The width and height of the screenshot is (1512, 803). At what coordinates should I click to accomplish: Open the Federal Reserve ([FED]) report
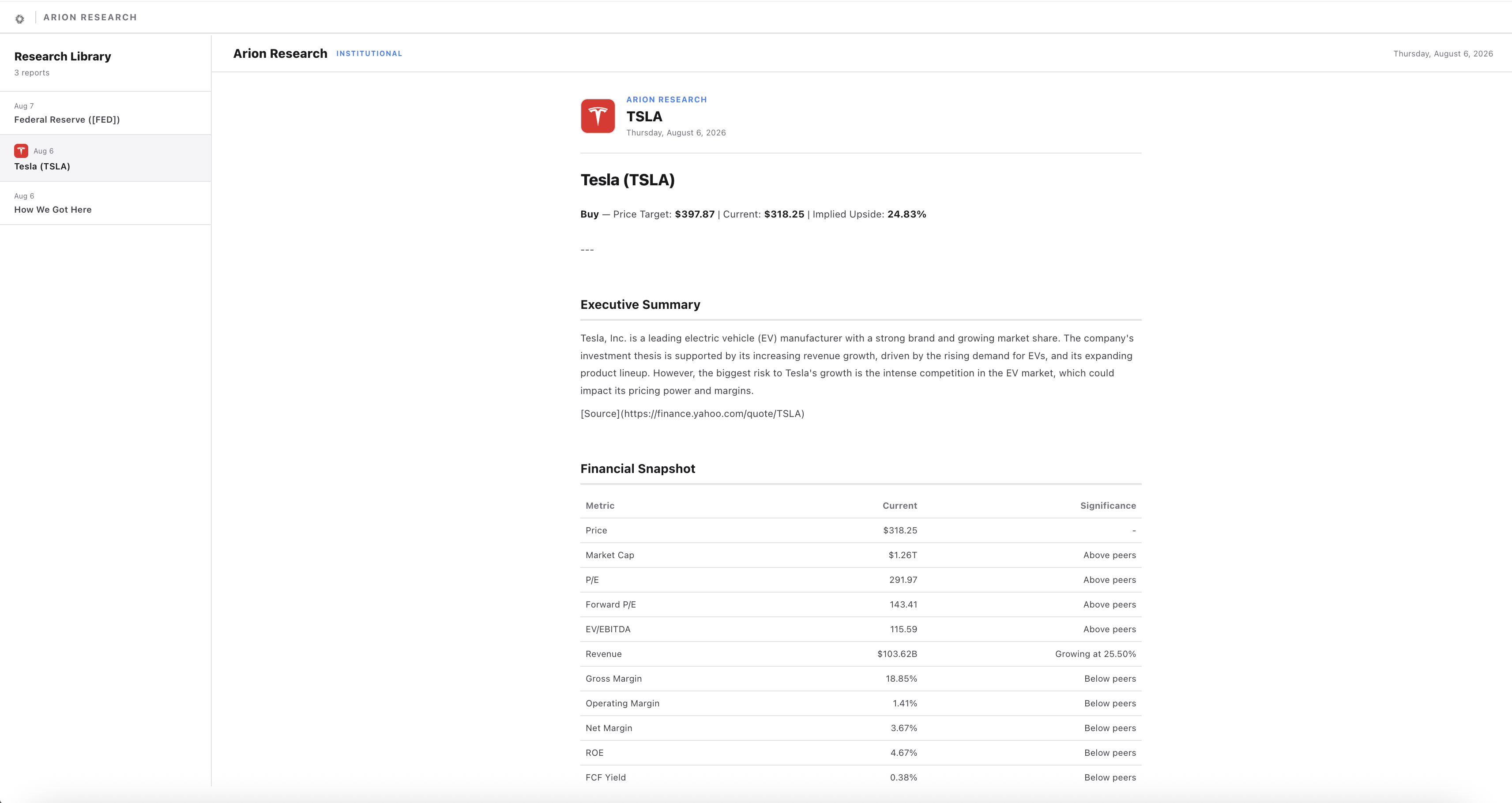tap(105, 113)
